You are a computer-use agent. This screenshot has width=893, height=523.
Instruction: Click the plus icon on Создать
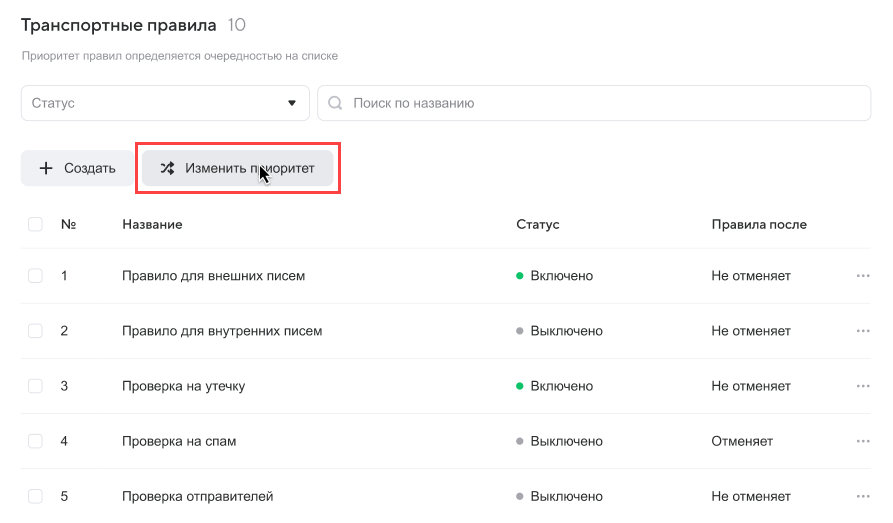point(46,168)
